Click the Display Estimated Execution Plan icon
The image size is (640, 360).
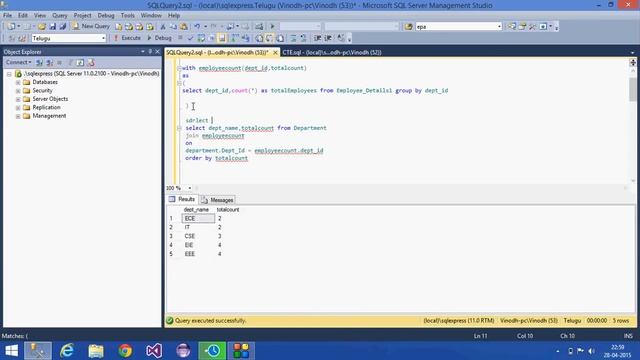(201, 38)
